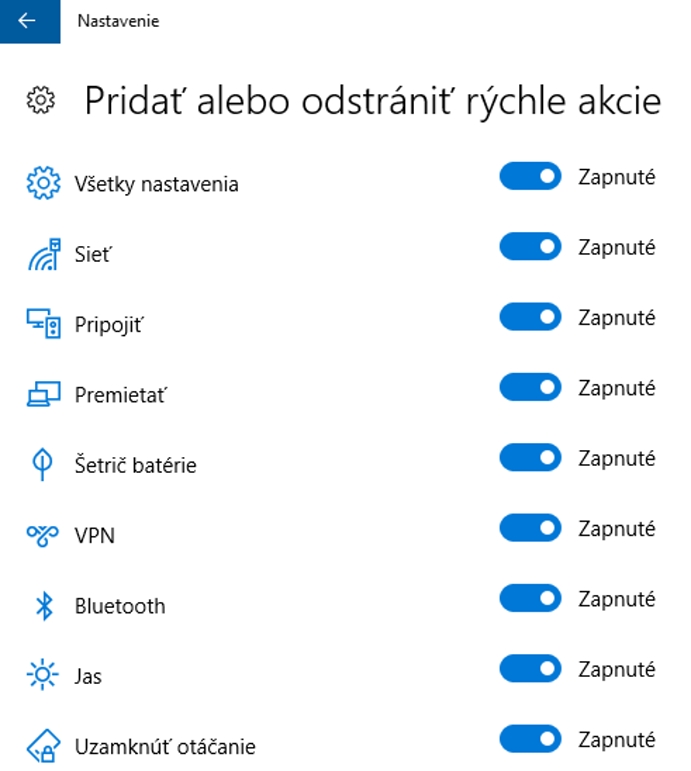This screenshot has height=771, width=691.
Task: Click the Šetrič batérie leaf icon
Action: pyautogui.click(x=43, y=465)
